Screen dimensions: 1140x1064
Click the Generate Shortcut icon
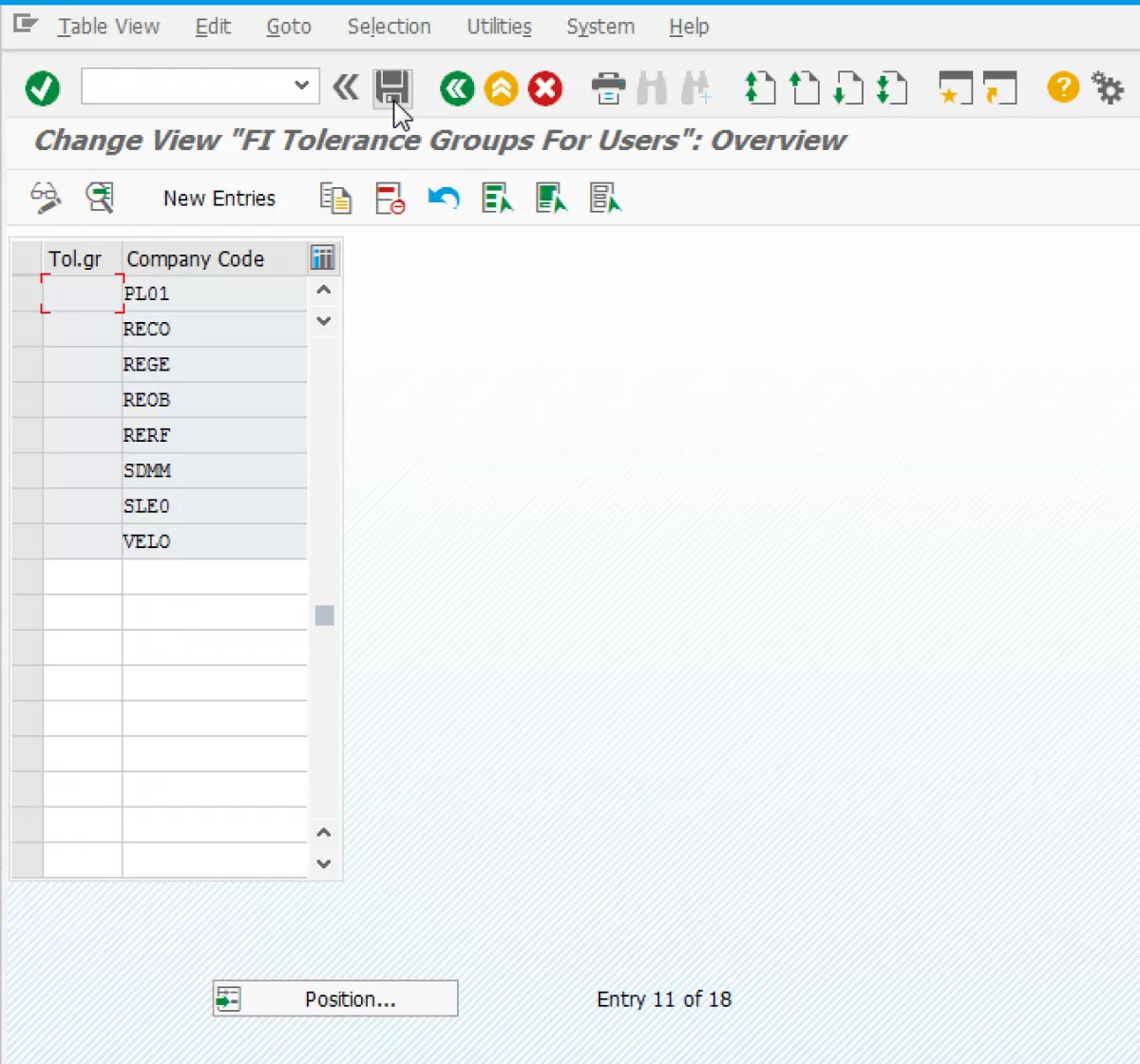(x=999, y=88)
